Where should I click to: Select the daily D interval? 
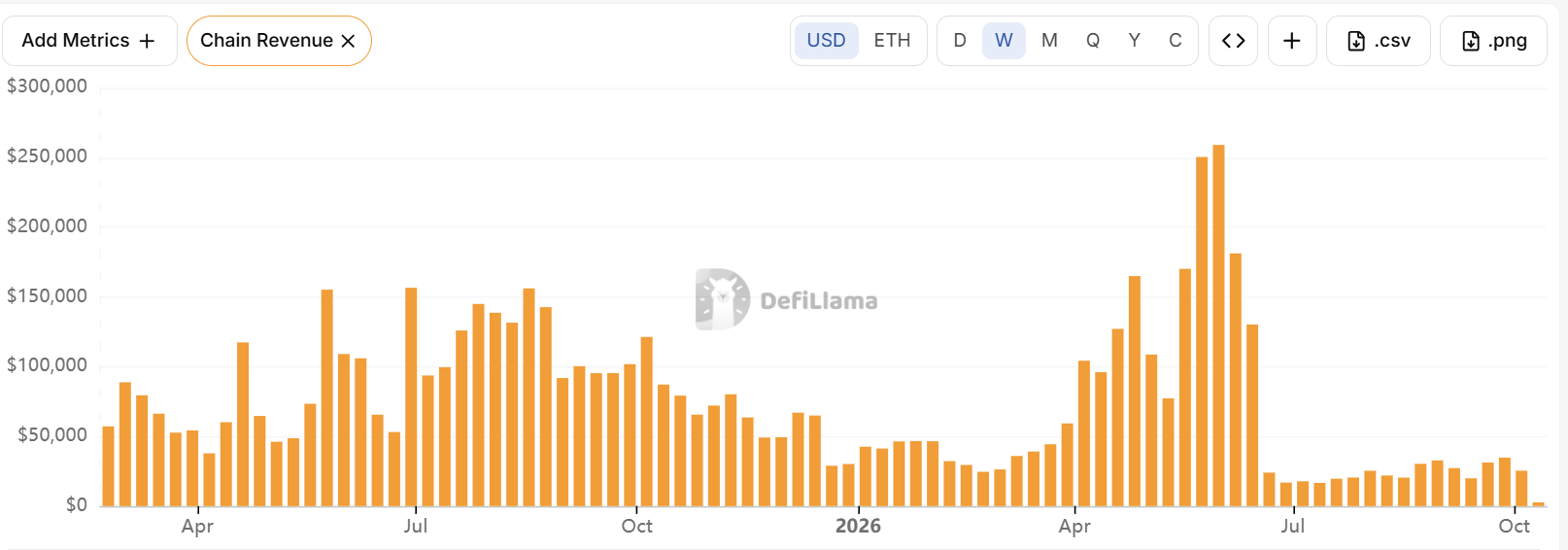point(960,41)
